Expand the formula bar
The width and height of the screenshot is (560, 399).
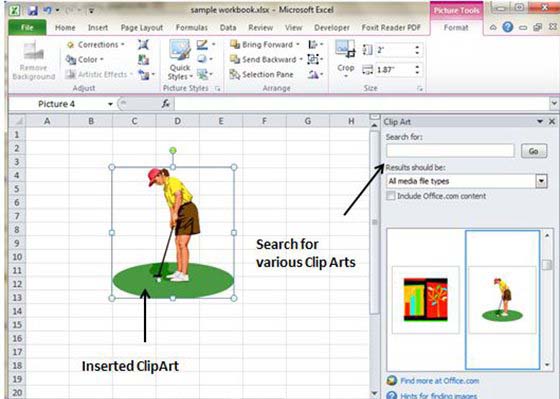554,103
